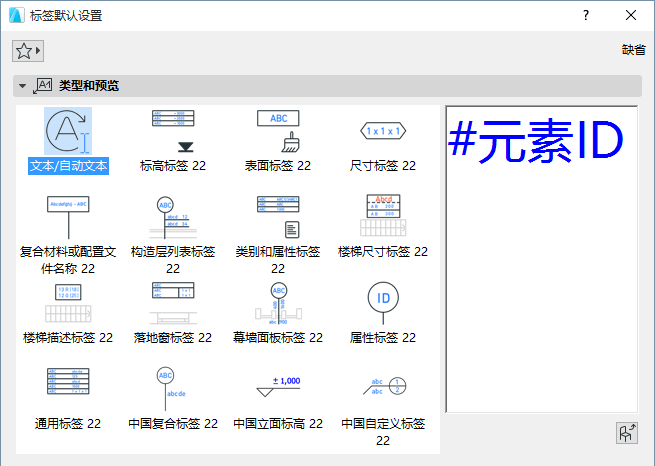Pick the 尺寸标签 22 label icon
This screenshot has height=466, width=655.
point(383,131)
